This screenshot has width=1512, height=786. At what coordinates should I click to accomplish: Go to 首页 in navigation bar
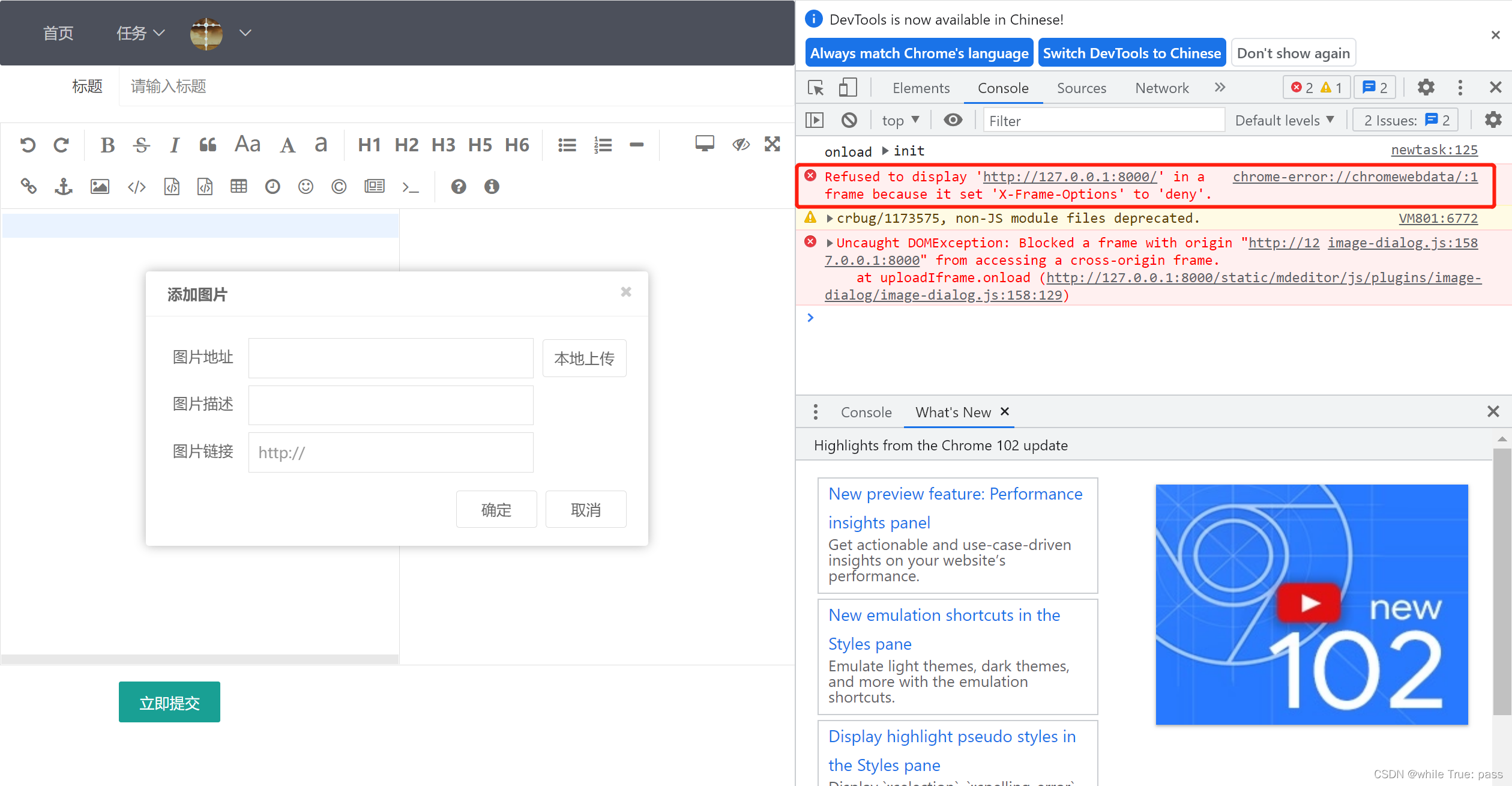(x=58, y=33)
